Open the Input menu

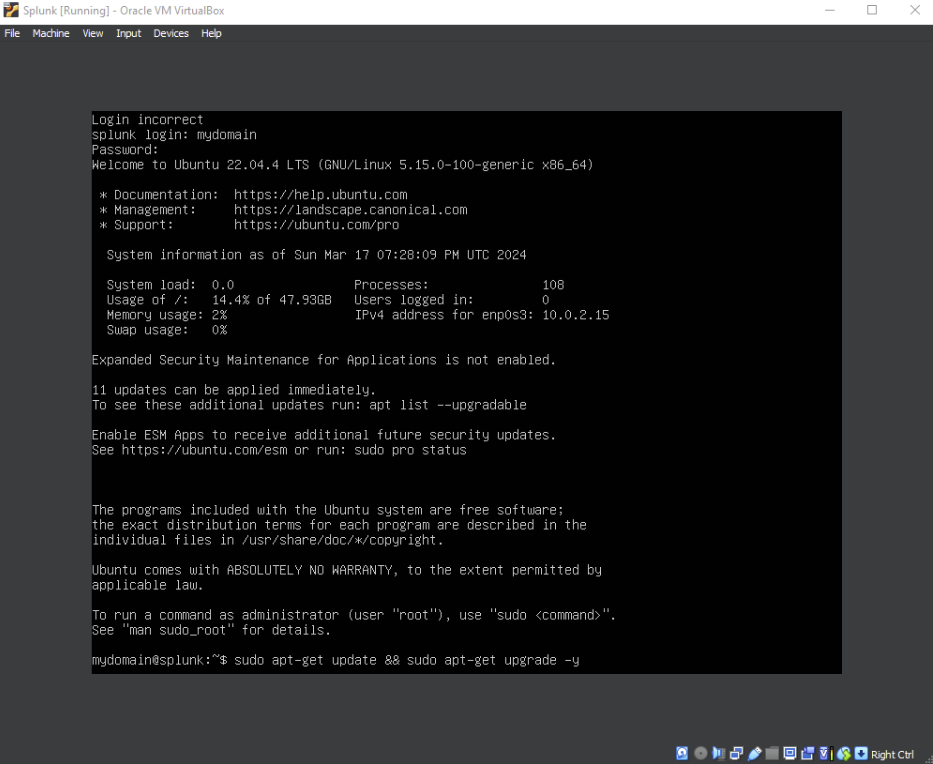click(128, 33)
